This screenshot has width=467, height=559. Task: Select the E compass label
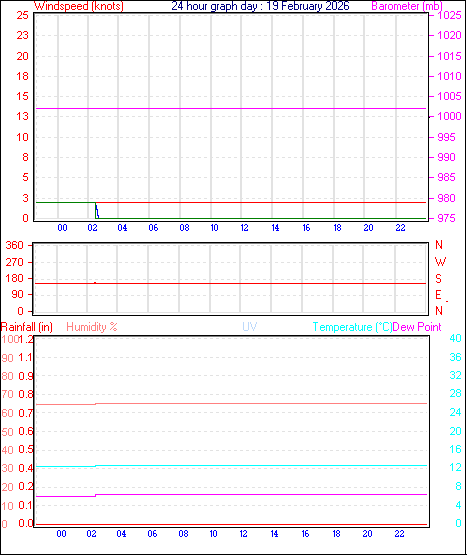click(438, 295)
